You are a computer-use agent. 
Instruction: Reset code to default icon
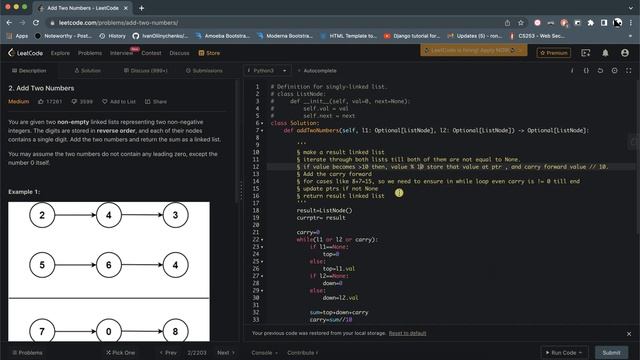coord(600,71)
